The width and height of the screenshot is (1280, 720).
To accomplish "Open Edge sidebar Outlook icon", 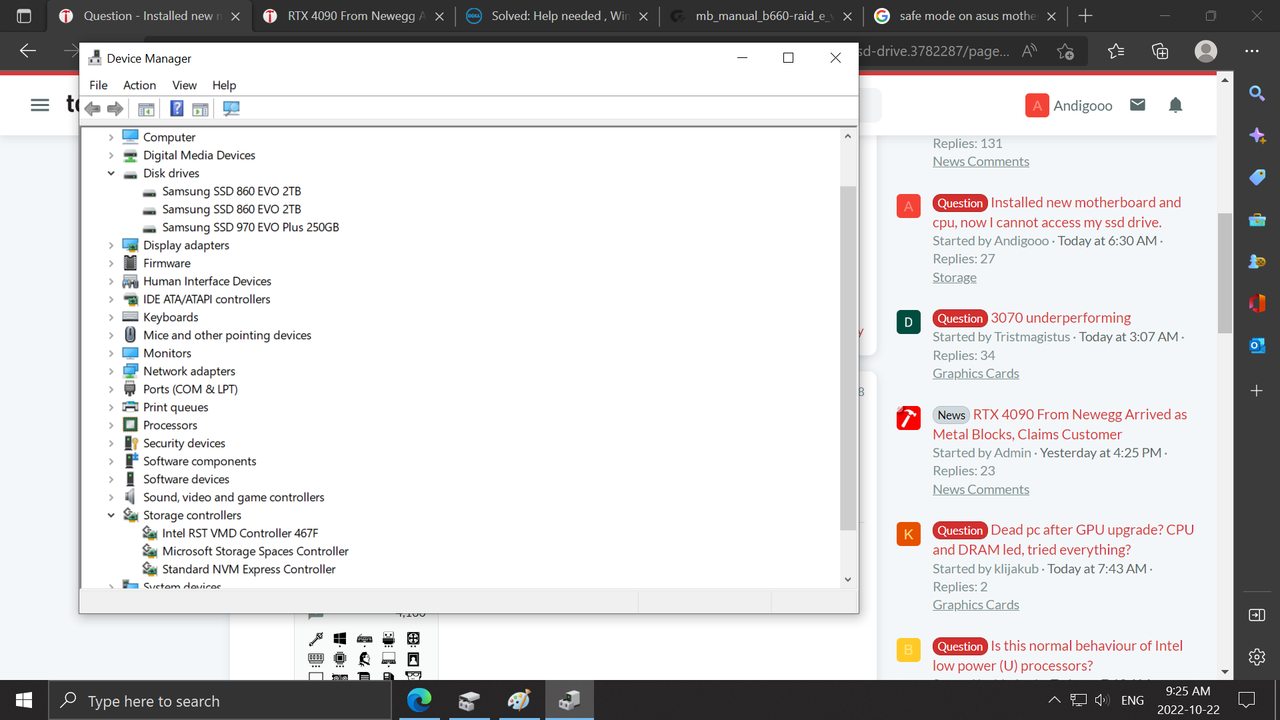I will coord(1257,346).
